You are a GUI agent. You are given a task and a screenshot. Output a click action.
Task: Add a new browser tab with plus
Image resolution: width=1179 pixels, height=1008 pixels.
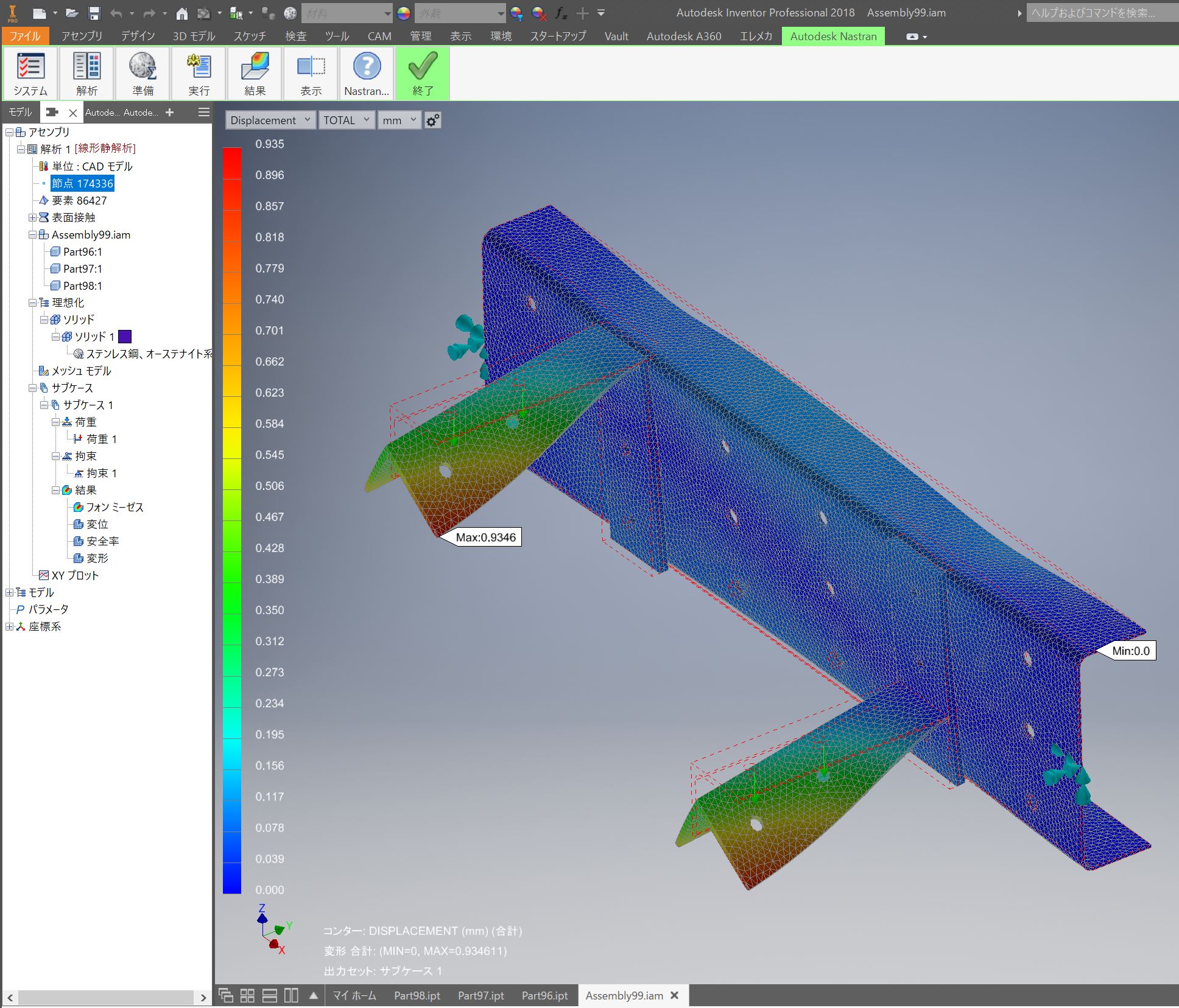pyautogui.click(x=170, y=112)
